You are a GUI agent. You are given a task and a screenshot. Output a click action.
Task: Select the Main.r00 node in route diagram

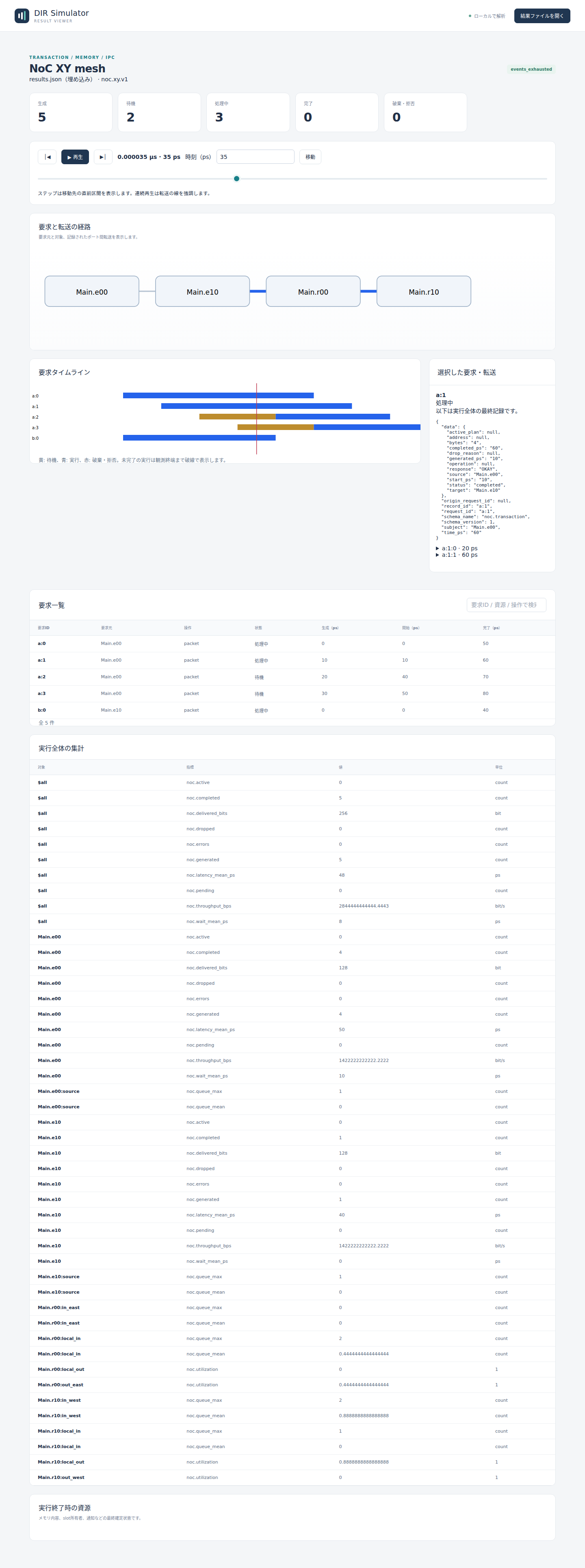coord(313,291)
